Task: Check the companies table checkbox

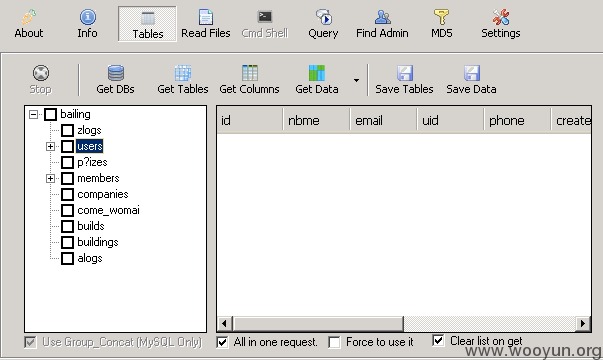Action: pyautogui.click(x=67, y=195)
